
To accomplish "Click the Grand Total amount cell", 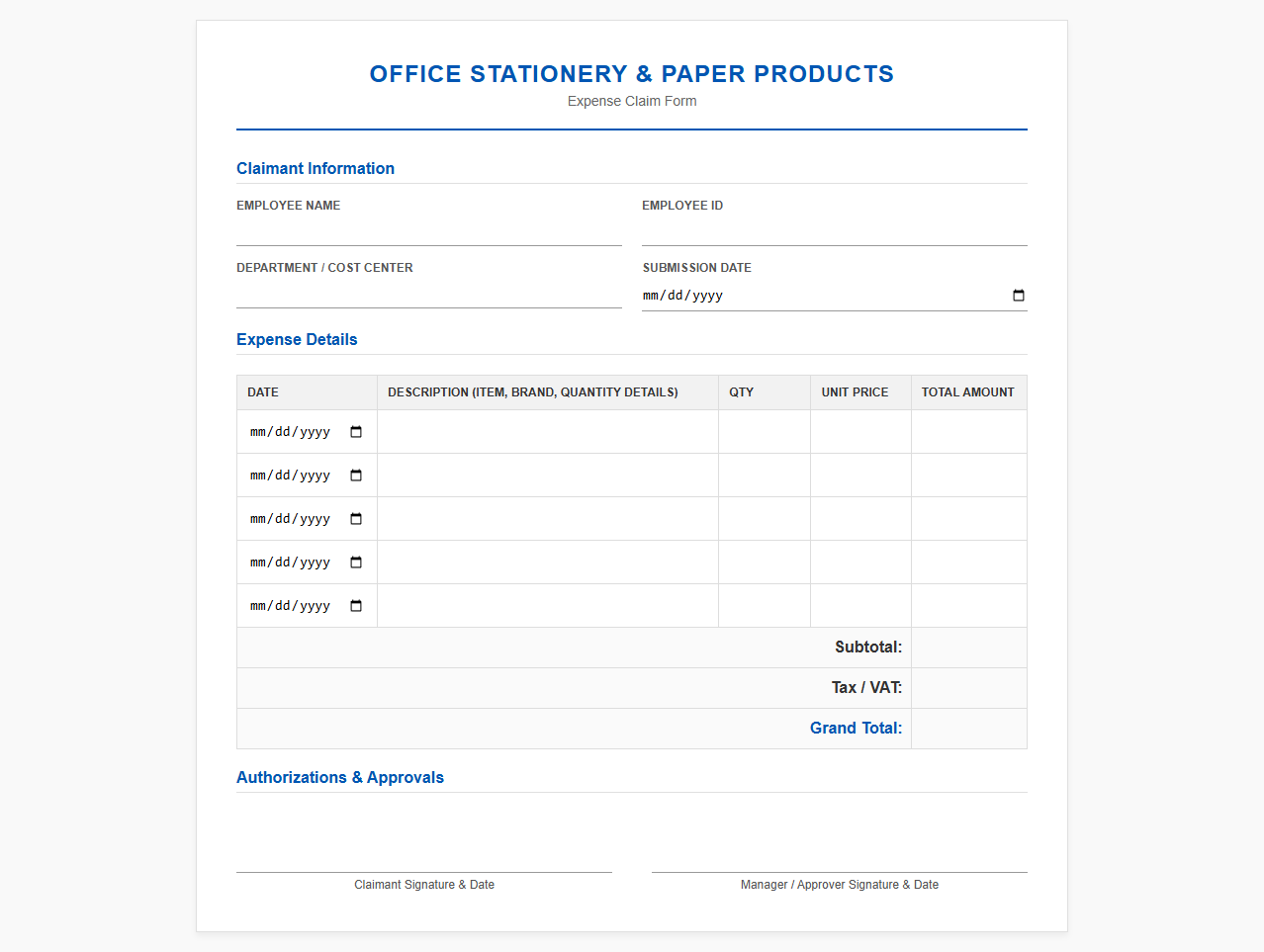I will (x=969, y=729).
